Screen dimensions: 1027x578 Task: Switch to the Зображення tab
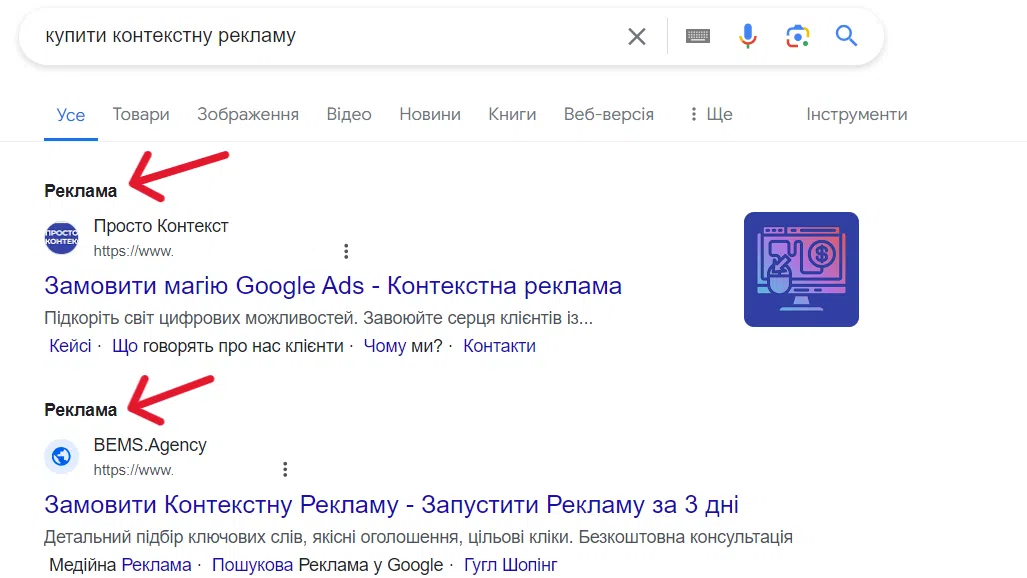[x=247, y=114]
